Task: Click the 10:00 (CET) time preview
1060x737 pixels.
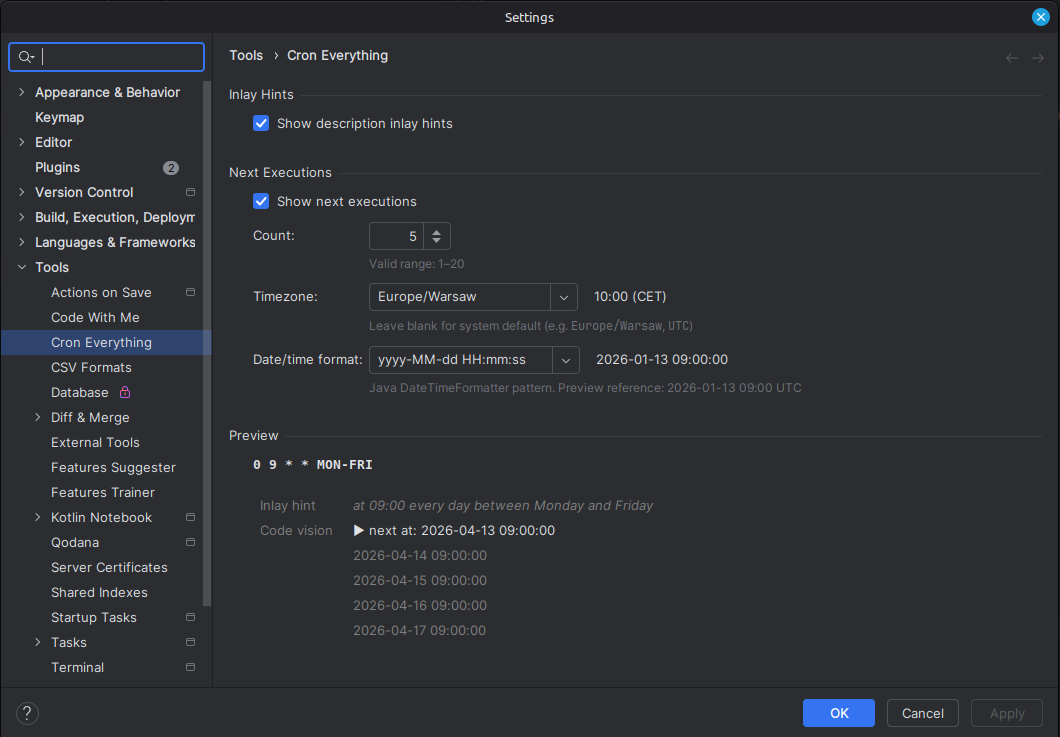Action: pyautogui.click(x=630, y=297)
